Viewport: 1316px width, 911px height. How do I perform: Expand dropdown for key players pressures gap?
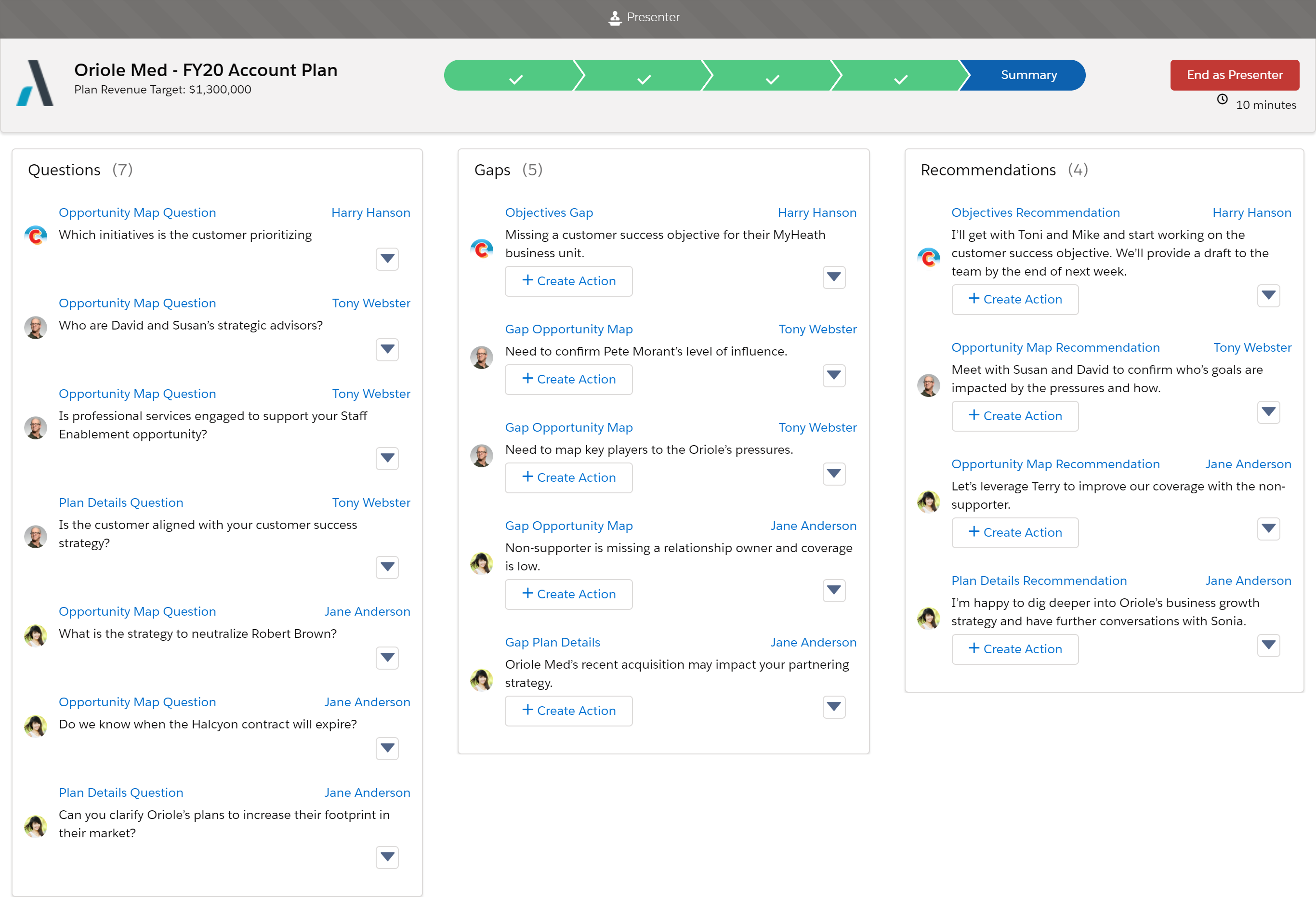[834, 474]
